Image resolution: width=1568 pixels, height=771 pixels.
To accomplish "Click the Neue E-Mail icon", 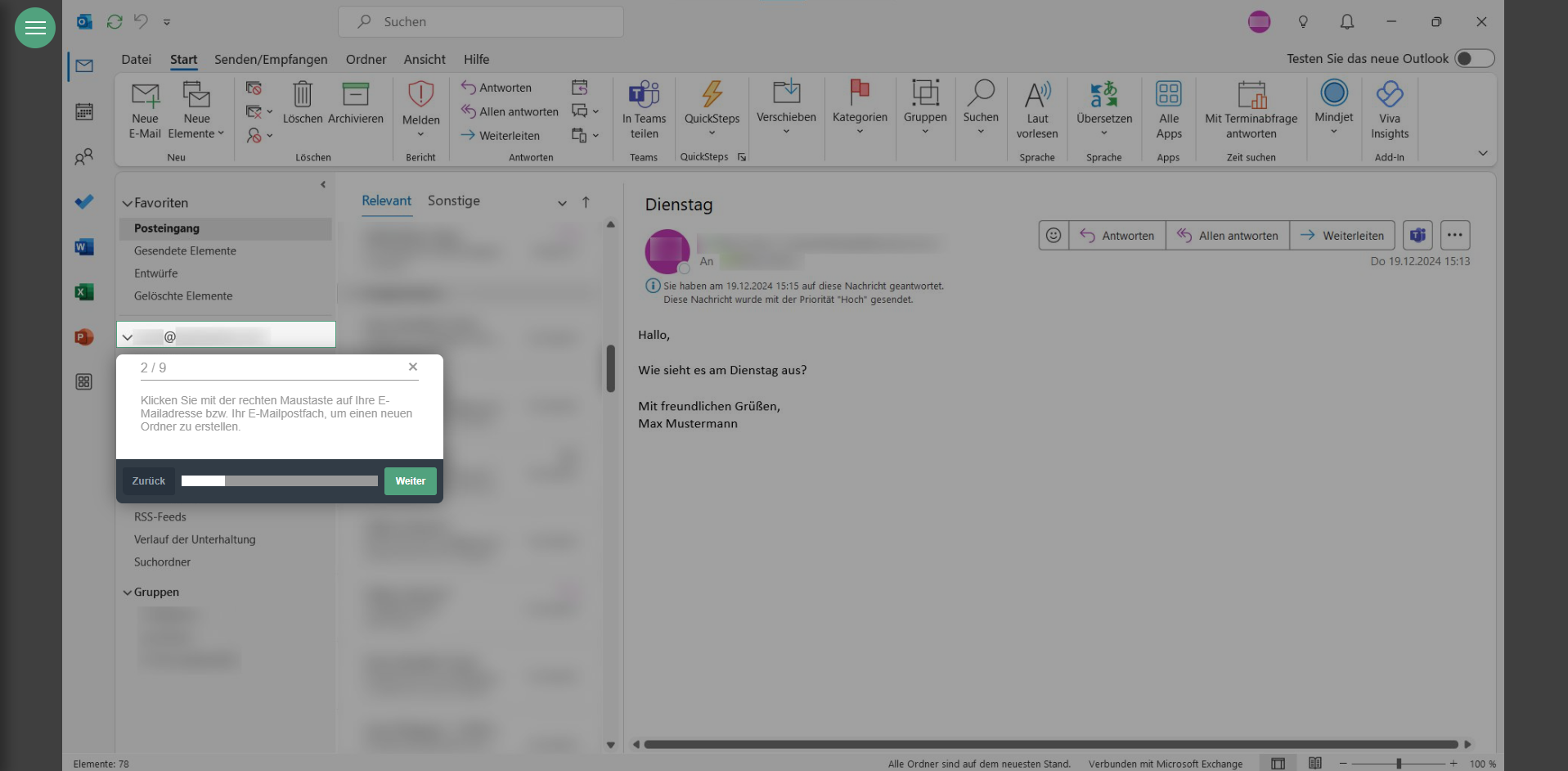I will [145, 96].
